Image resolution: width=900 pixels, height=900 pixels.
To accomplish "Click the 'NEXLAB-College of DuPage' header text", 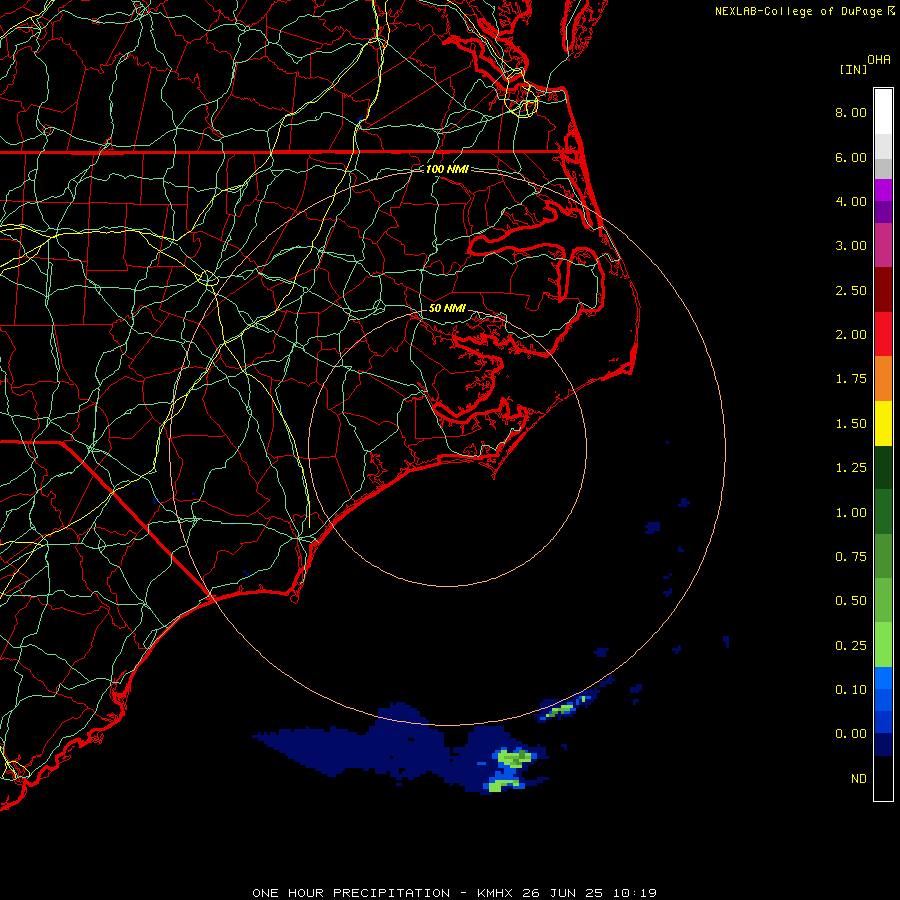I will click(x=798, y=11).
